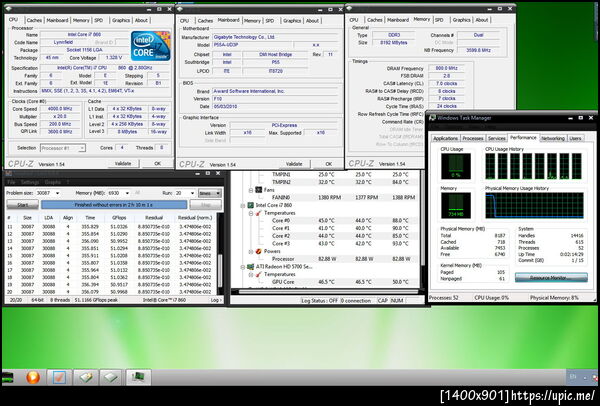
Task: Switch to the Networking tab in Task Manager
Action: tap(553, 139)
